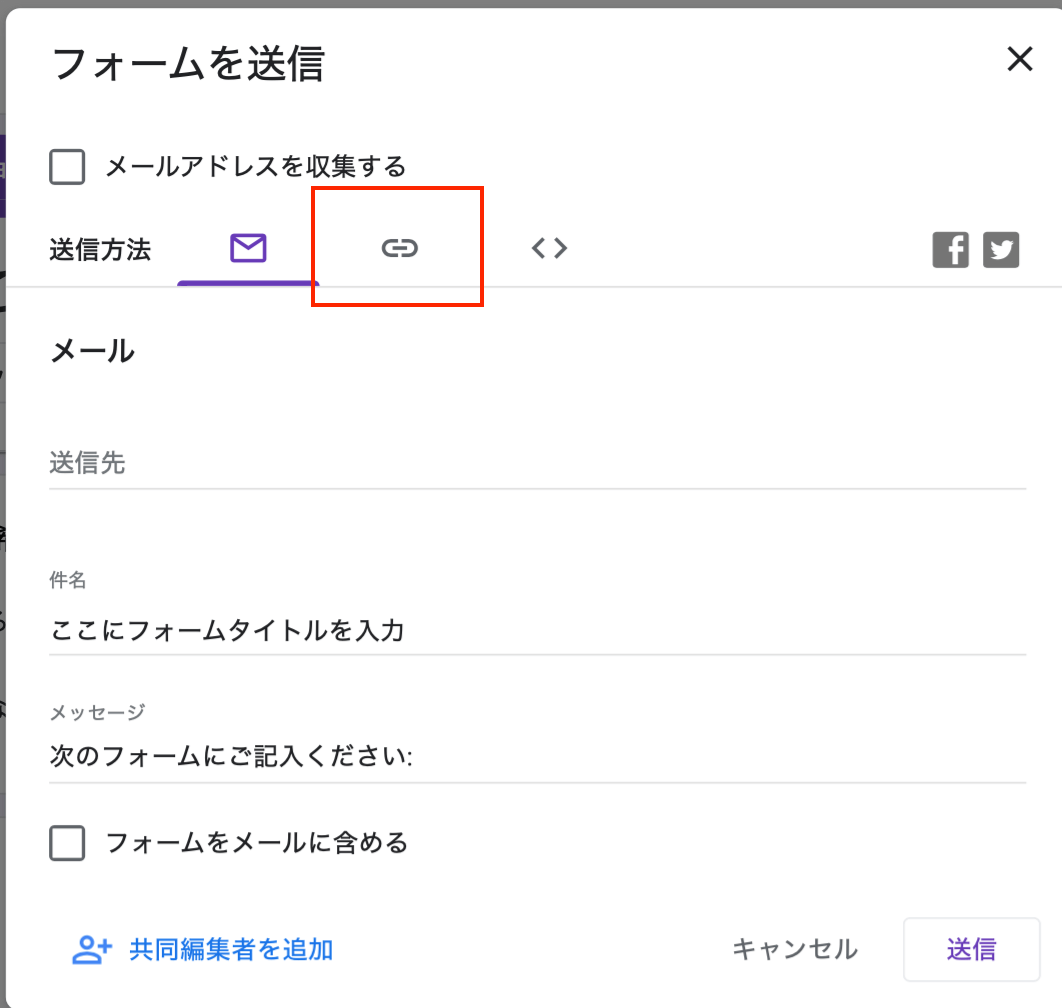Viewport: 1062px width, 1008px height.
Task: Open the 共同編集者を追加 link
Action: (x=230, y=949)
